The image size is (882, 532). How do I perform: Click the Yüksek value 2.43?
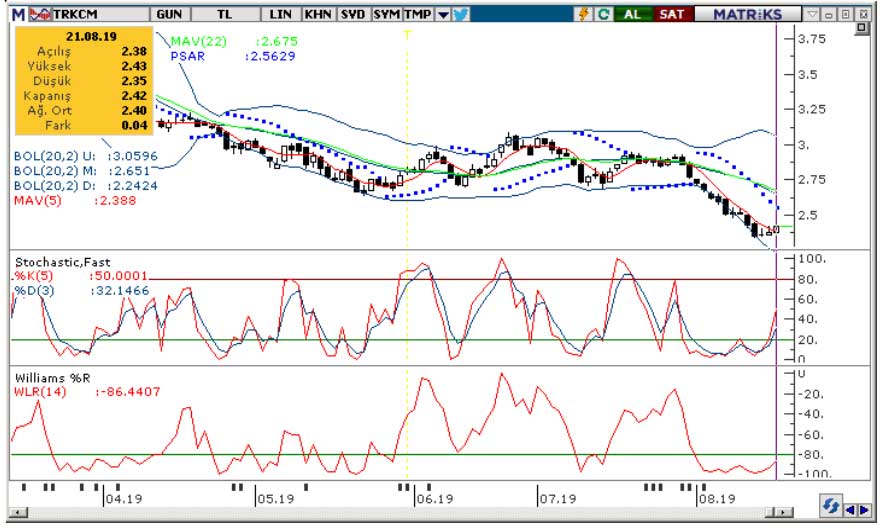point(134,66)
